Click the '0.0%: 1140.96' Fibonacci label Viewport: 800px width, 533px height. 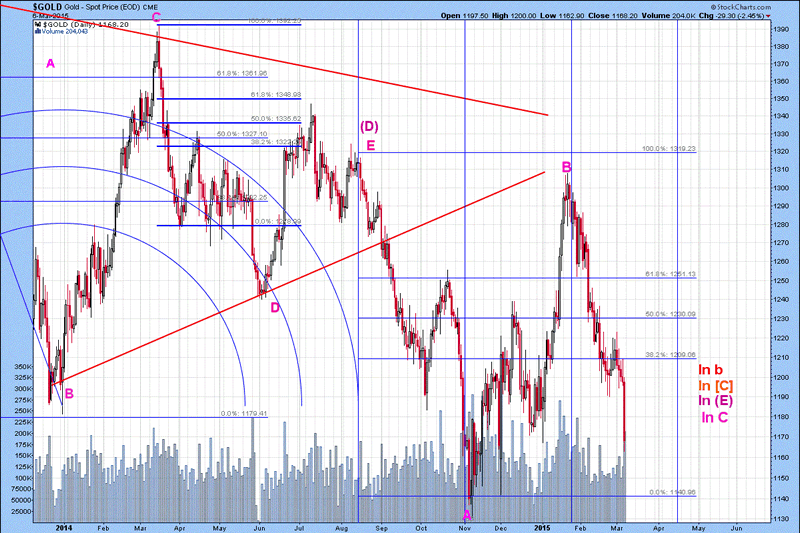click(x=672, y=493)
